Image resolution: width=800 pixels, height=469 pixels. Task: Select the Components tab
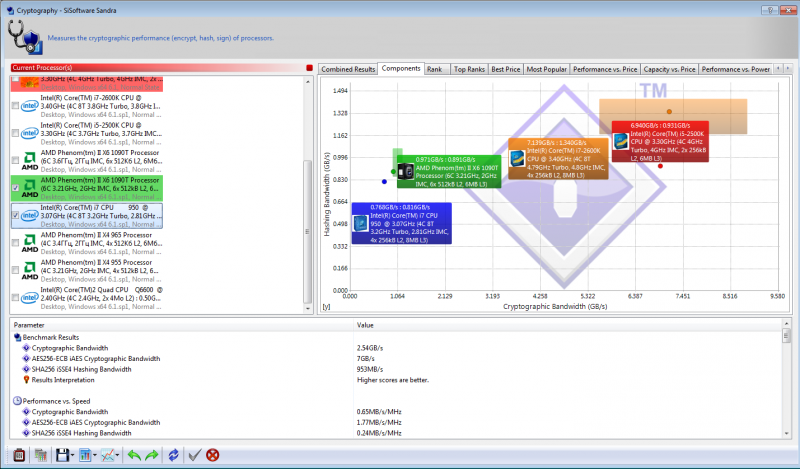coord(401,68)
